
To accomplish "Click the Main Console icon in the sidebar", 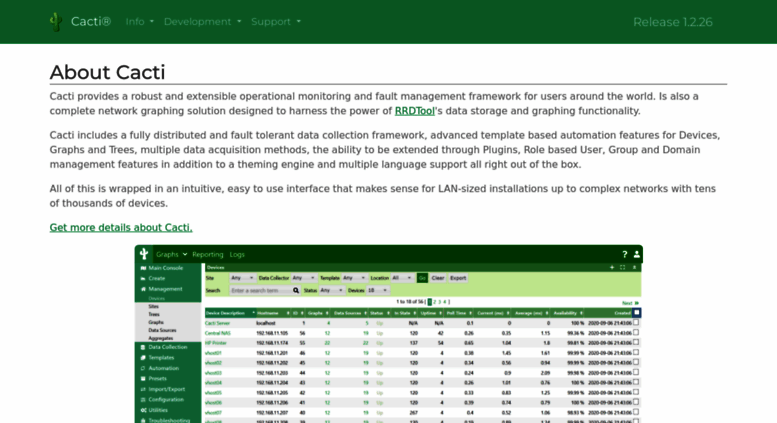I will pos(143,268).
